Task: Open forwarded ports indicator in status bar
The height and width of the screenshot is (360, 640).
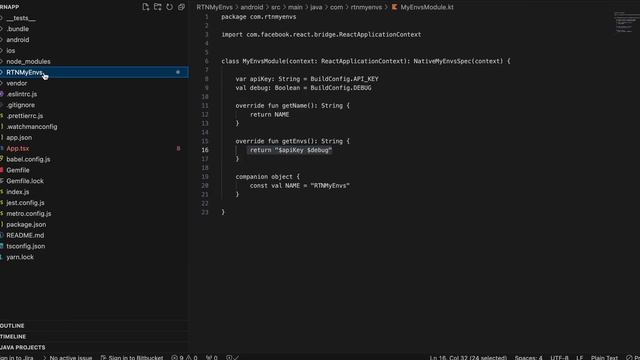Action: 211,357
